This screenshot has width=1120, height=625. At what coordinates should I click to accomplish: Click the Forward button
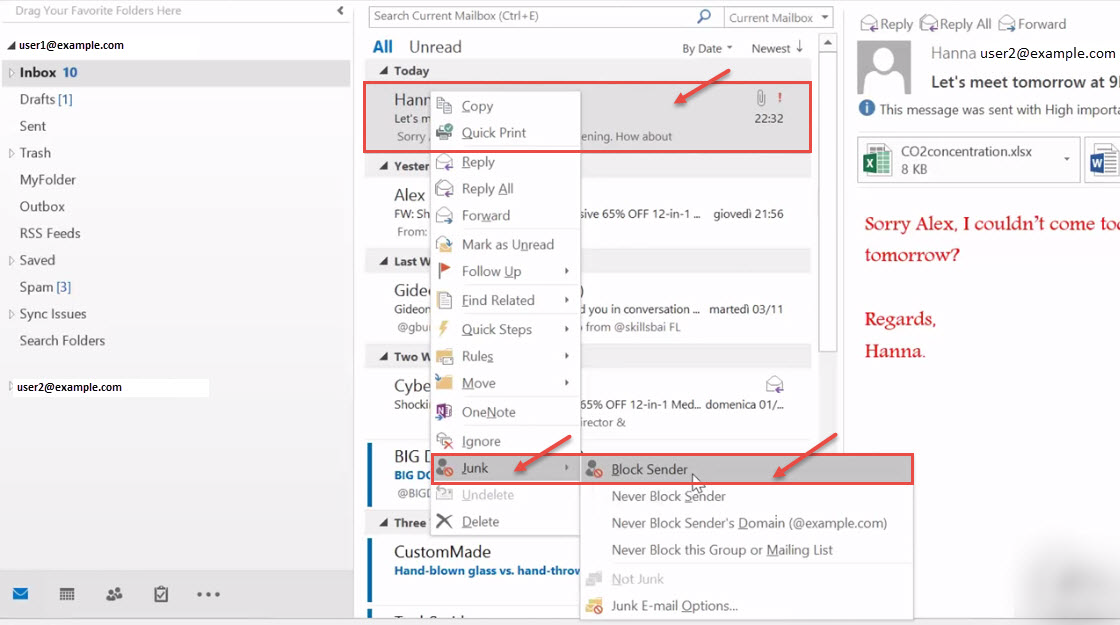1033,22
